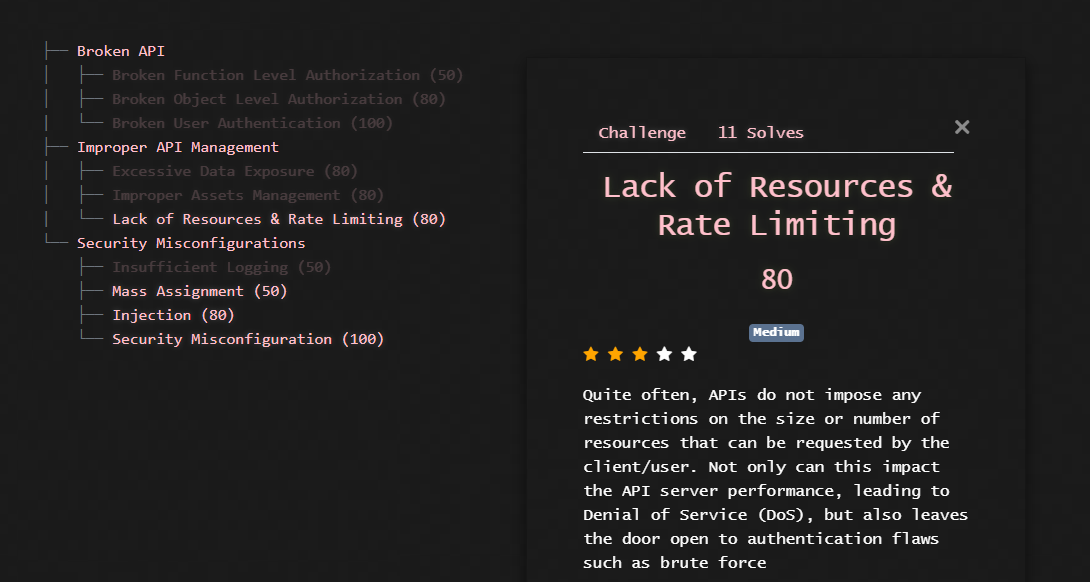1090x582 pixels.
Task: Click the first rating star
Action: point(591,353)
